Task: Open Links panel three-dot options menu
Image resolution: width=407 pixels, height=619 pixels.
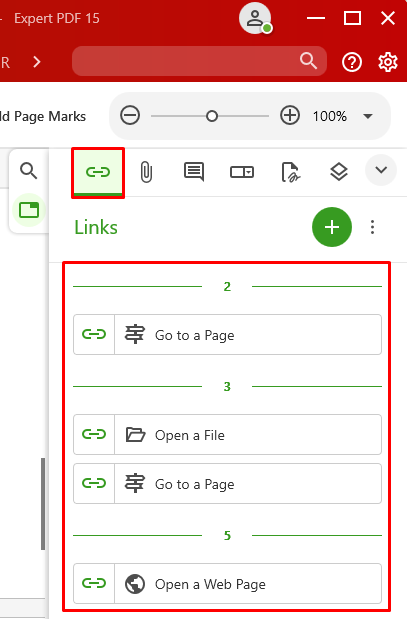Action: 372,227
